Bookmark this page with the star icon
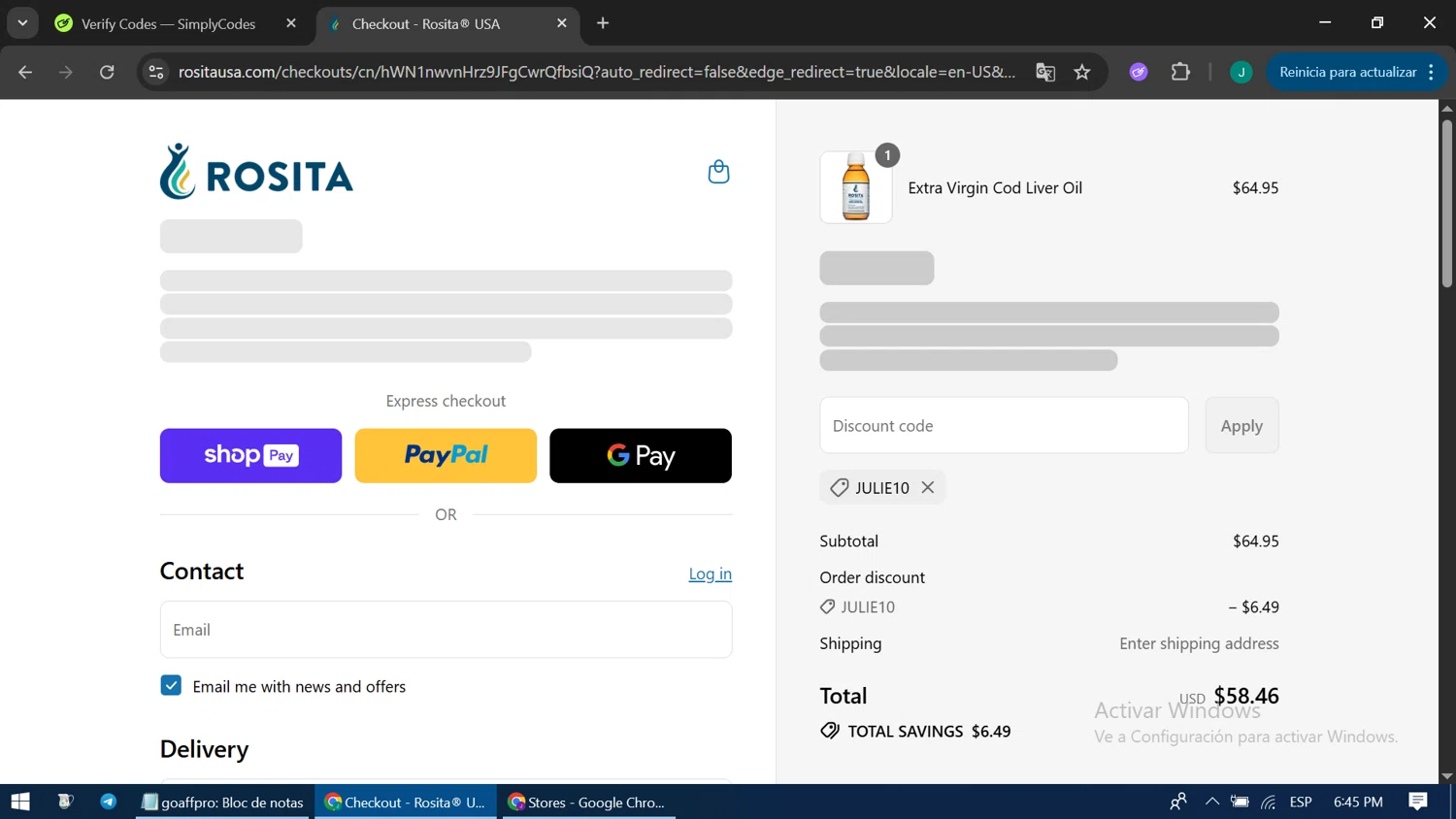This screenshot has width=1456, height=819. pos(1082,72)
